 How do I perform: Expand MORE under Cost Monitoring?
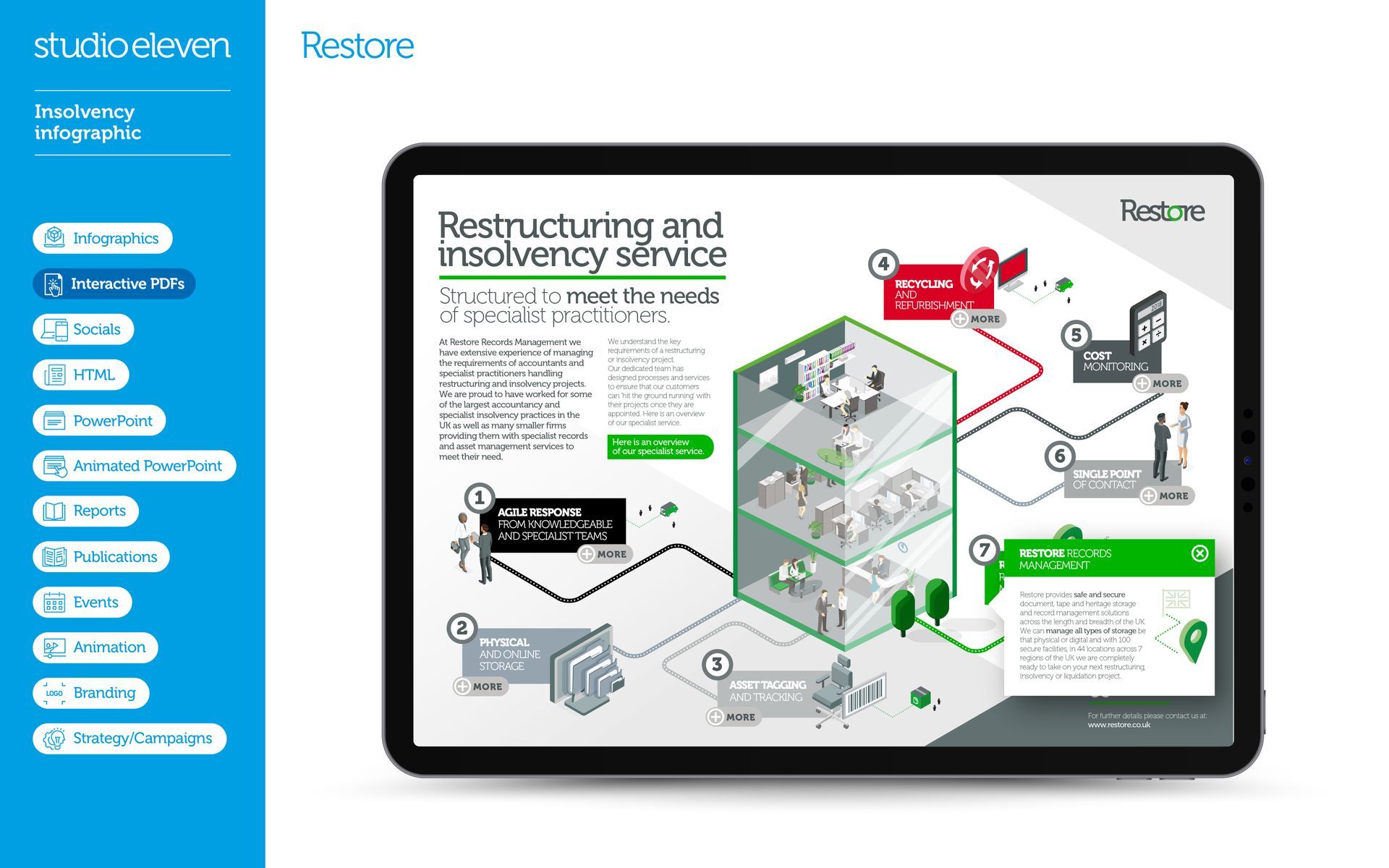tap(1160, 383)
